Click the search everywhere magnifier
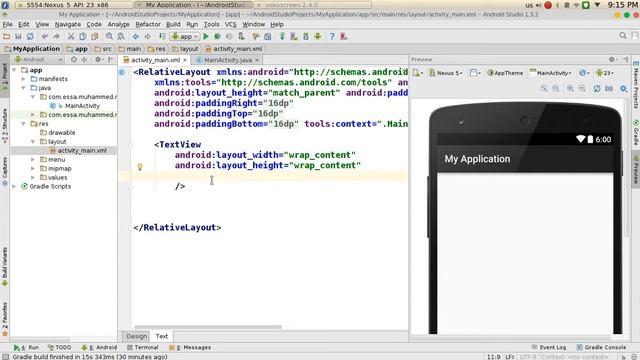The image size is (640, 360). (623, 36)
